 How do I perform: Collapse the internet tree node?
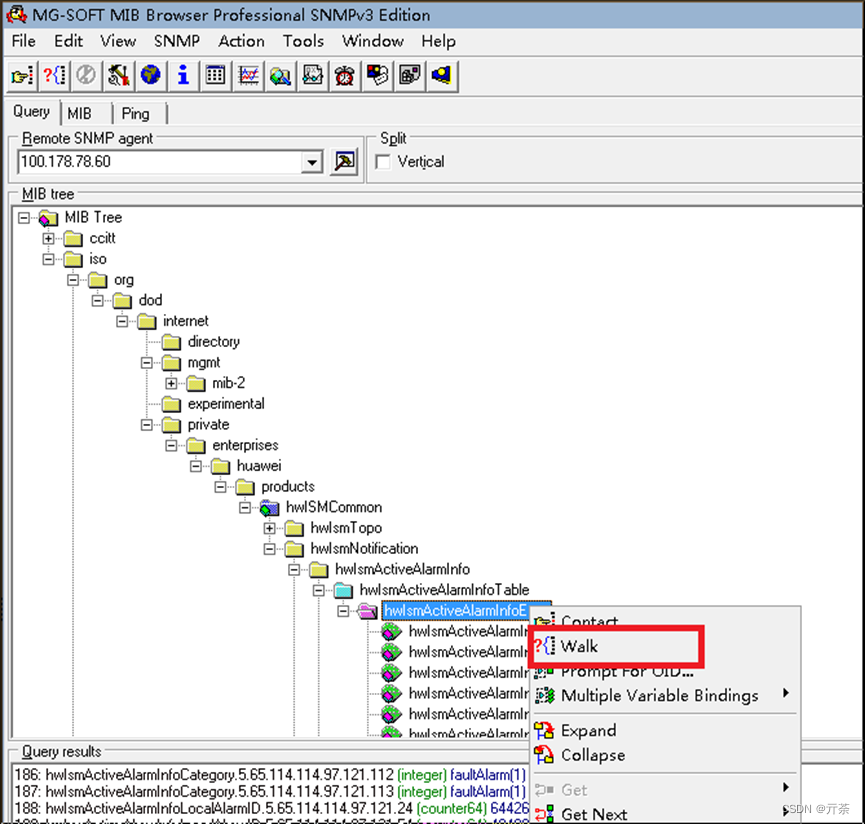click(122, 321)
